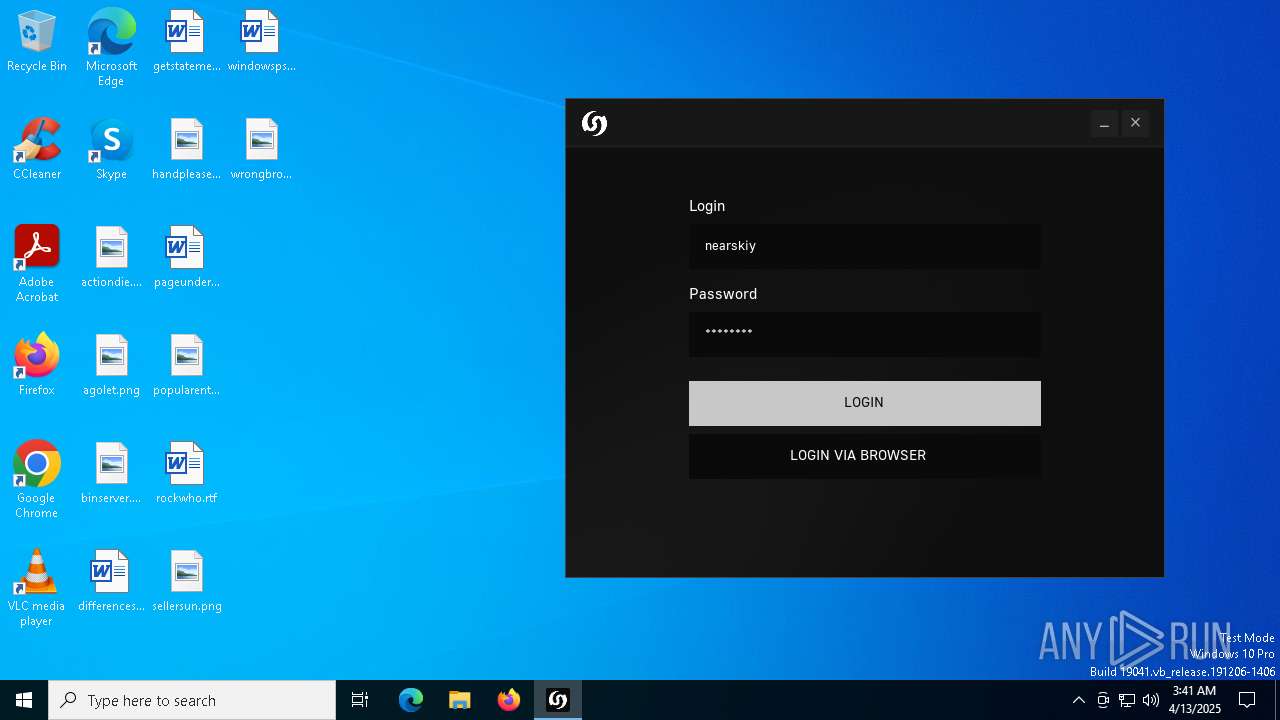Select the VLC media player shortcut
The image size is (1280, 720).
[37, 588]
